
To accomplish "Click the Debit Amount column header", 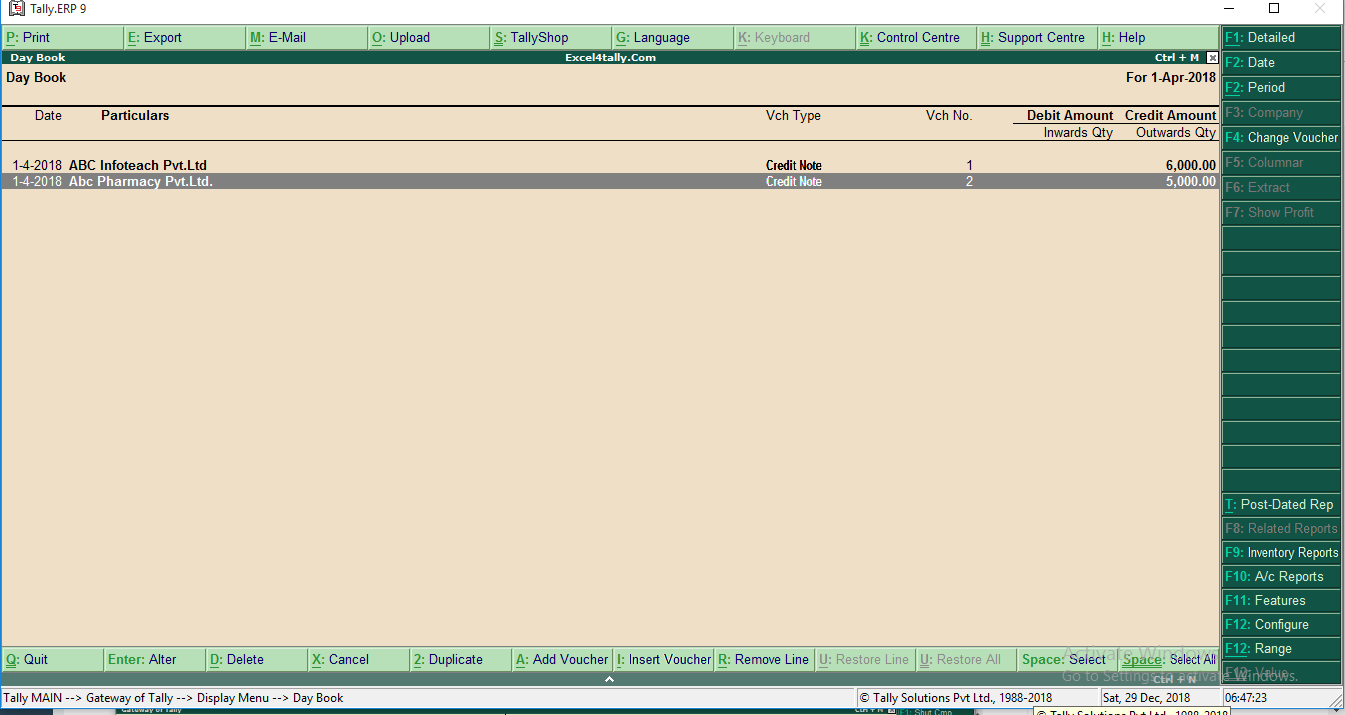I will (1070, 116).
